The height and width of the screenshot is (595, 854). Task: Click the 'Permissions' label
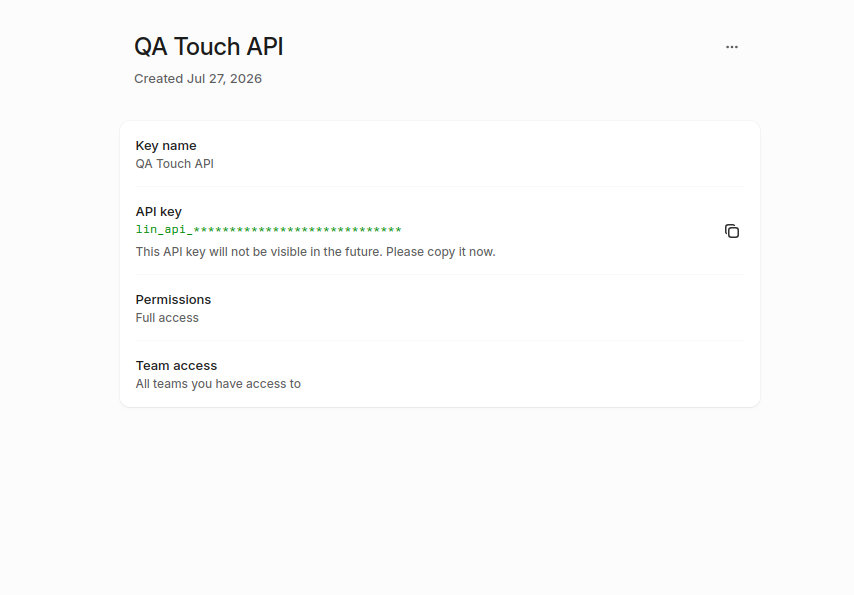click(173, 300)
